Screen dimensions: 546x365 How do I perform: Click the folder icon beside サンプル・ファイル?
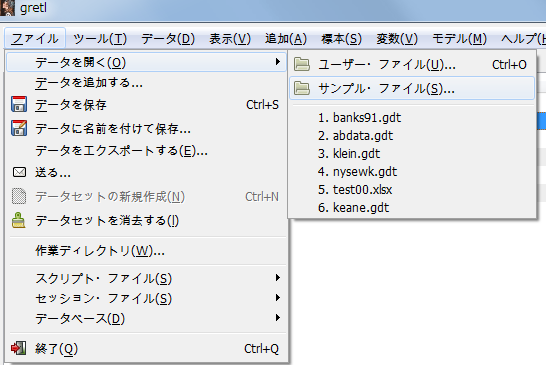pyautogui.click(x=302, y=88)
